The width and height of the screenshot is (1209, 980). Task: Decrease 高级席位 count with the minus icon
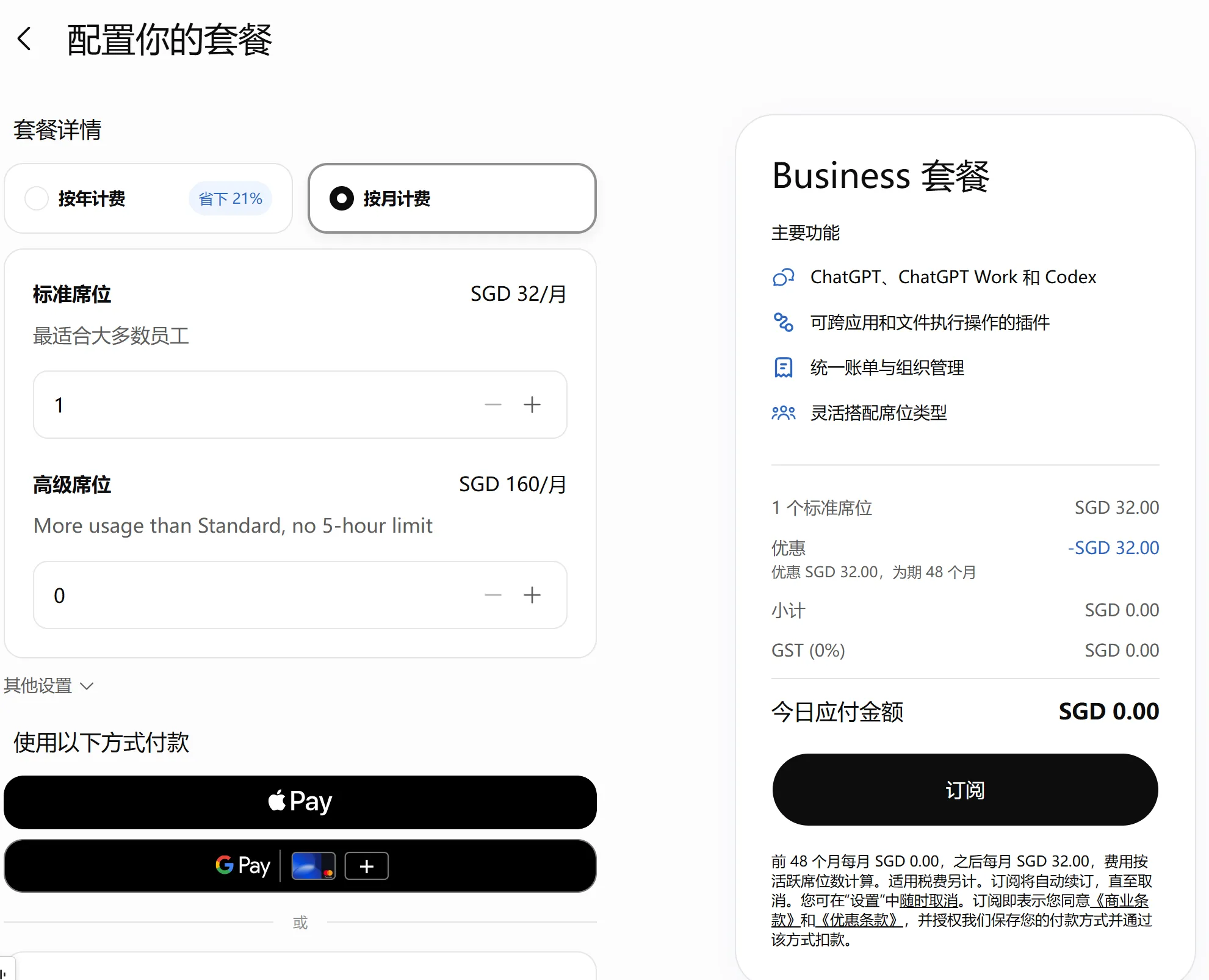[x=493, y=595]
